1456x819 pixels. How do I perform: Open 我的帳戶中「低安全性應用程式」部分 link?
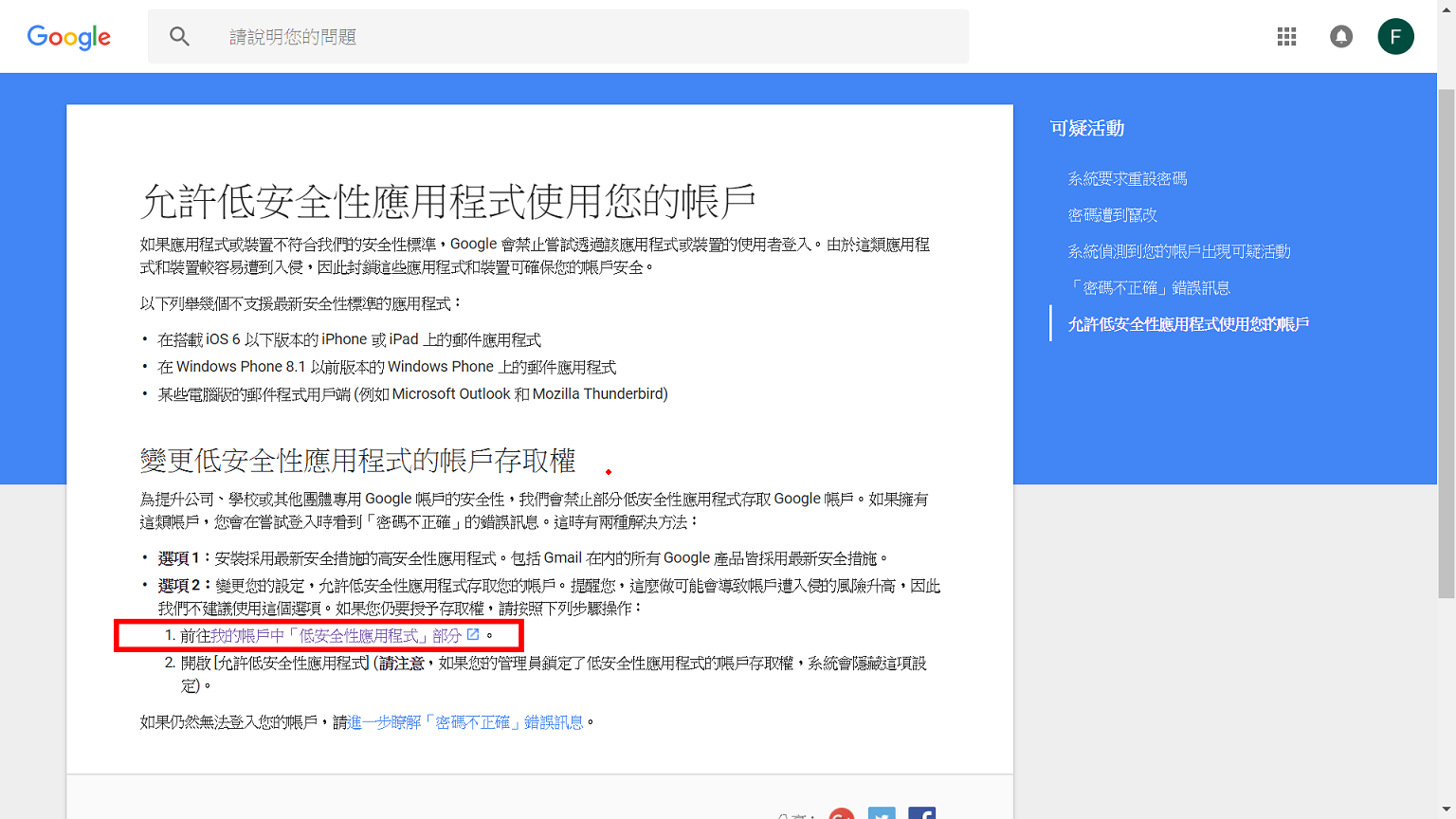pos(336,636)
